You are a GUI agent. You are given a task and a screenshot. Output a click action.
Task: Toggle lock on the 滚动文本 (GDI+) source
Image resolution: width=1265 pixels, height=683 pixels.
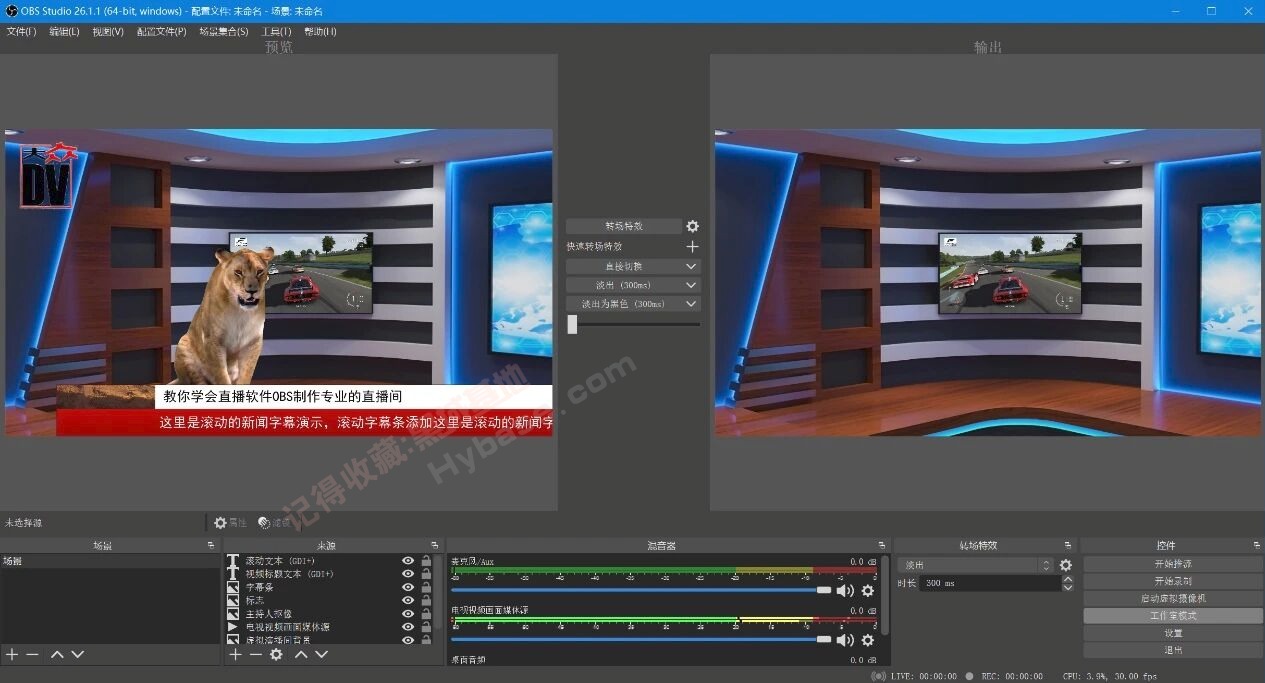click(x=425, y=561)
